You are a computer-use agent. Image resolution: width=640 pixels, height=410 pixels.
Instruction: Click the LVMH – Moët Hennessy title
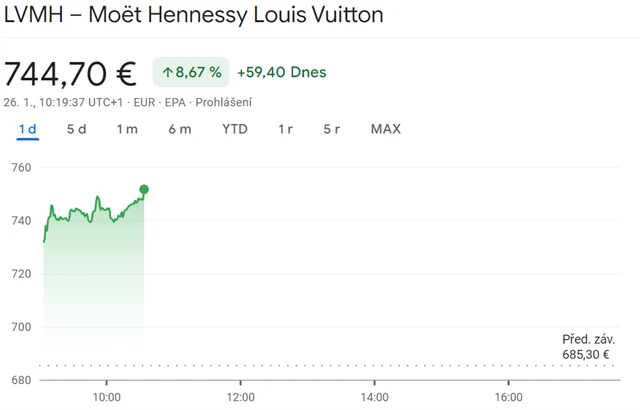[x=194, y=17]
